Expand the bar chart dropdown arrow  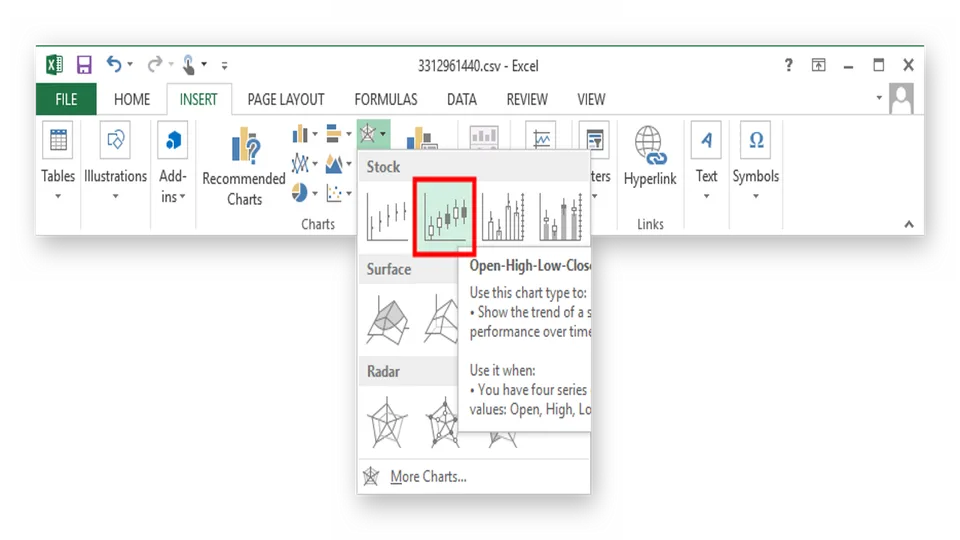[348, 134]
